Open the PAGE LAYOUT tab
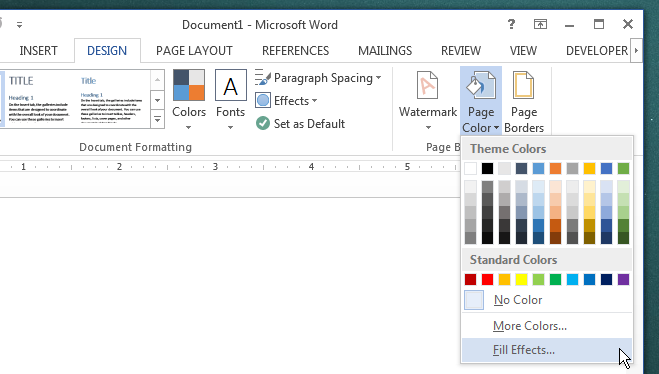Screen dimensions: 659x374 click(194, 50)
